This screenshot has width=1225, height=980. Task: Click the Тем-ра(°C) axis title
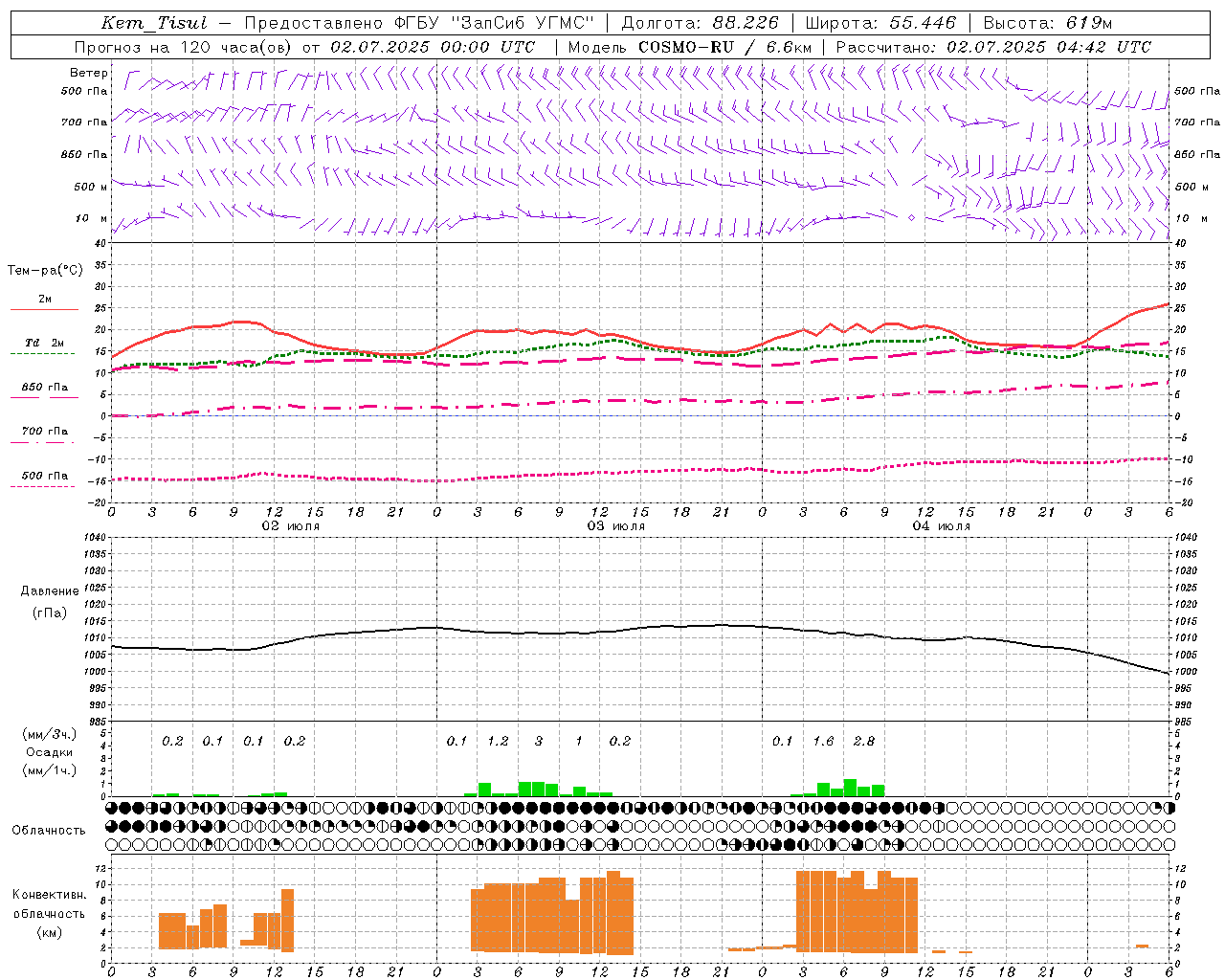pyautogui.click(x=45, y=271)
